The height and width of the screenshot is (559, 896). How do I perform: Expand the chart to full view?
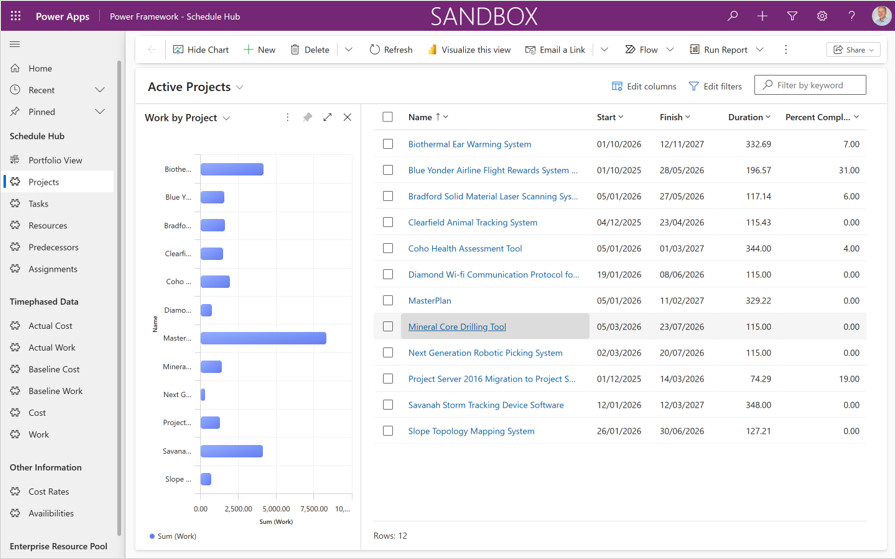[327, 118]
